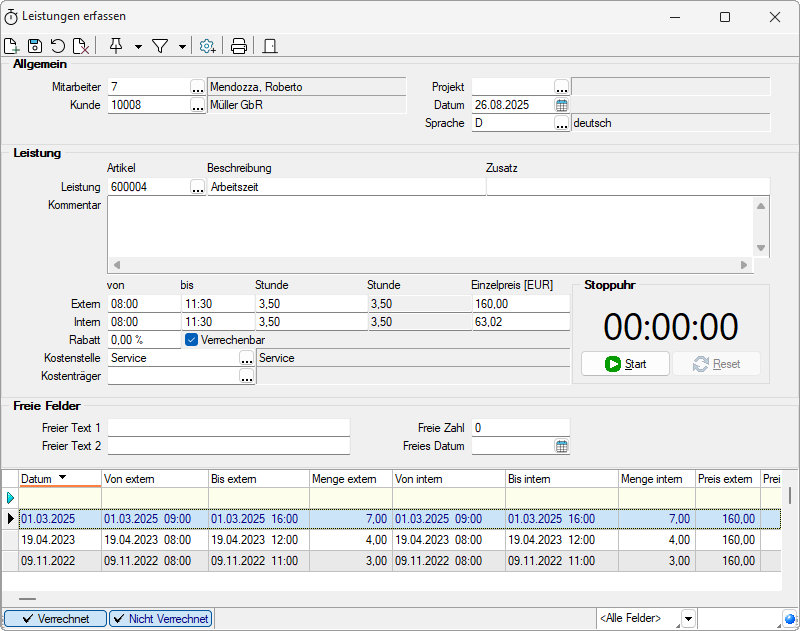The image size is (800, 631).
Task: Open settings via the gear icon
Action: click(207, 46)
